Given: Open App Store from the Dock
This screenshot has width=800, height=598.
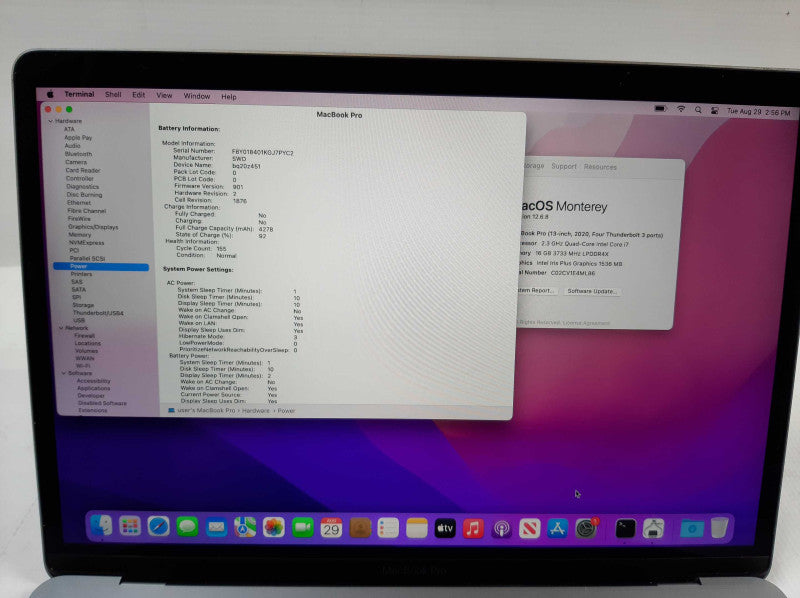Looking at the screenshot, I should pos(558,529).
